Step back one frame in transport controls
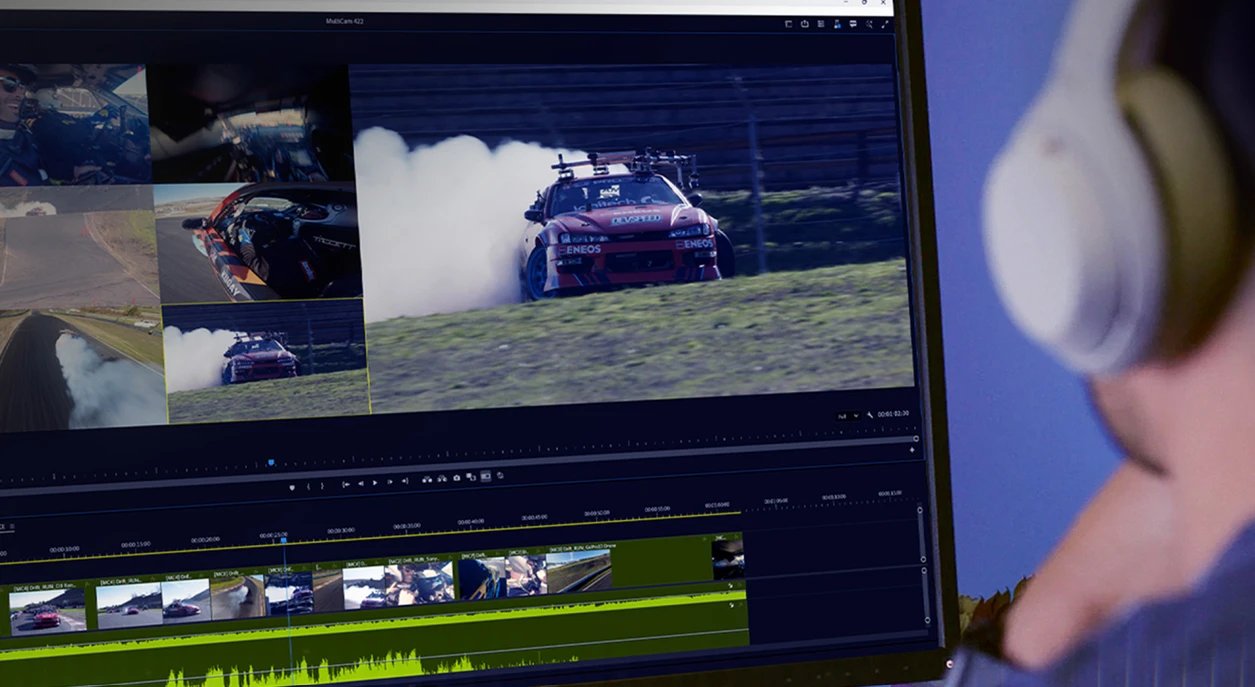This screenshot has width=1255, height=687. point(361,484)
